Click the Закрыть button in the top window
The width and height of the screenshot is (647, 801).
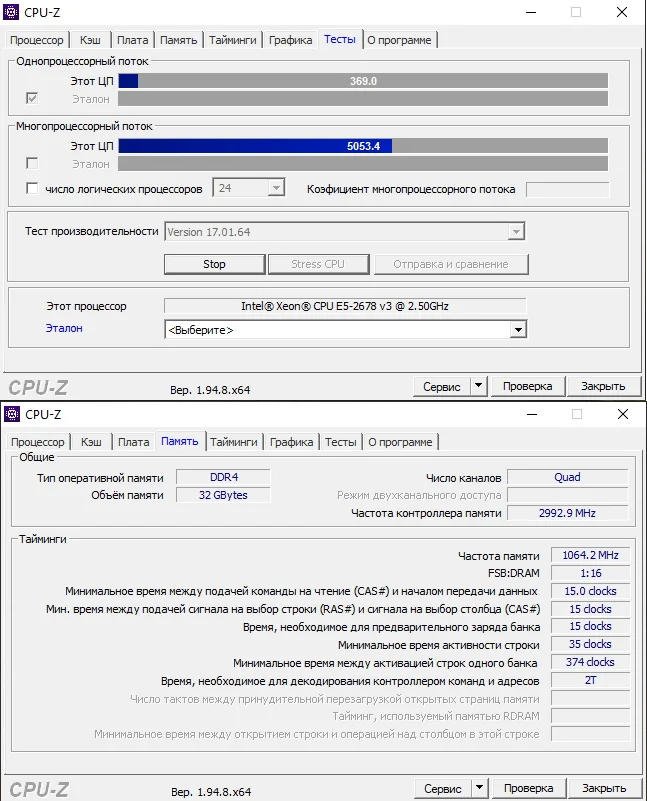603,386
